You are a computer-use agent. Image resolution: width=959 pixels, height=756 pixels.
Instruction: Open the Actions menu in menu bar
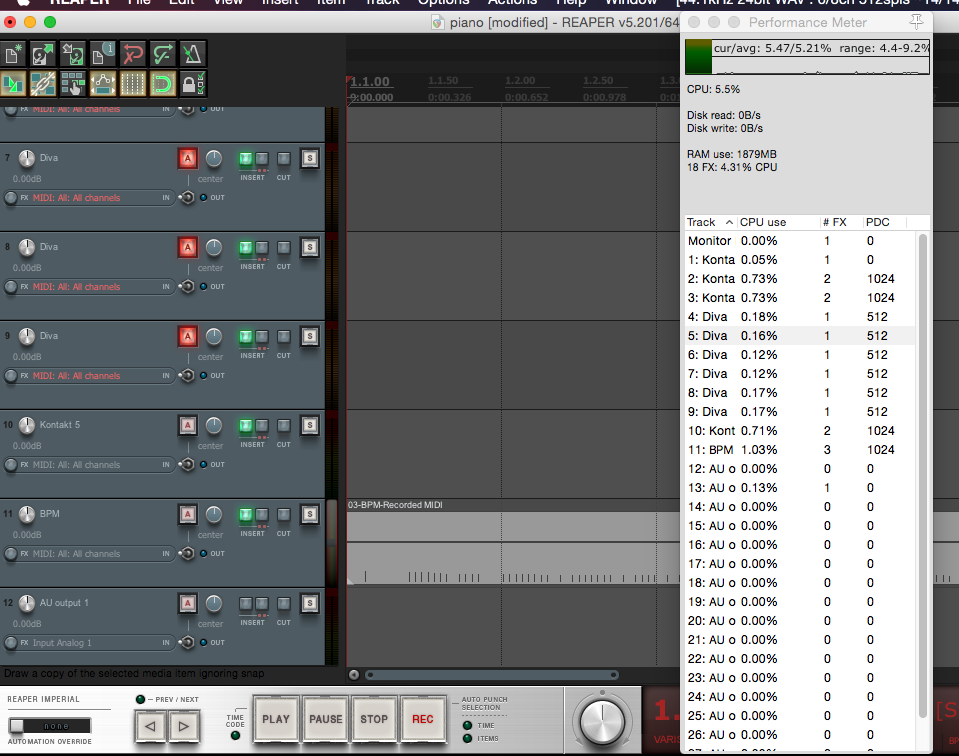[x=513, y=2]
